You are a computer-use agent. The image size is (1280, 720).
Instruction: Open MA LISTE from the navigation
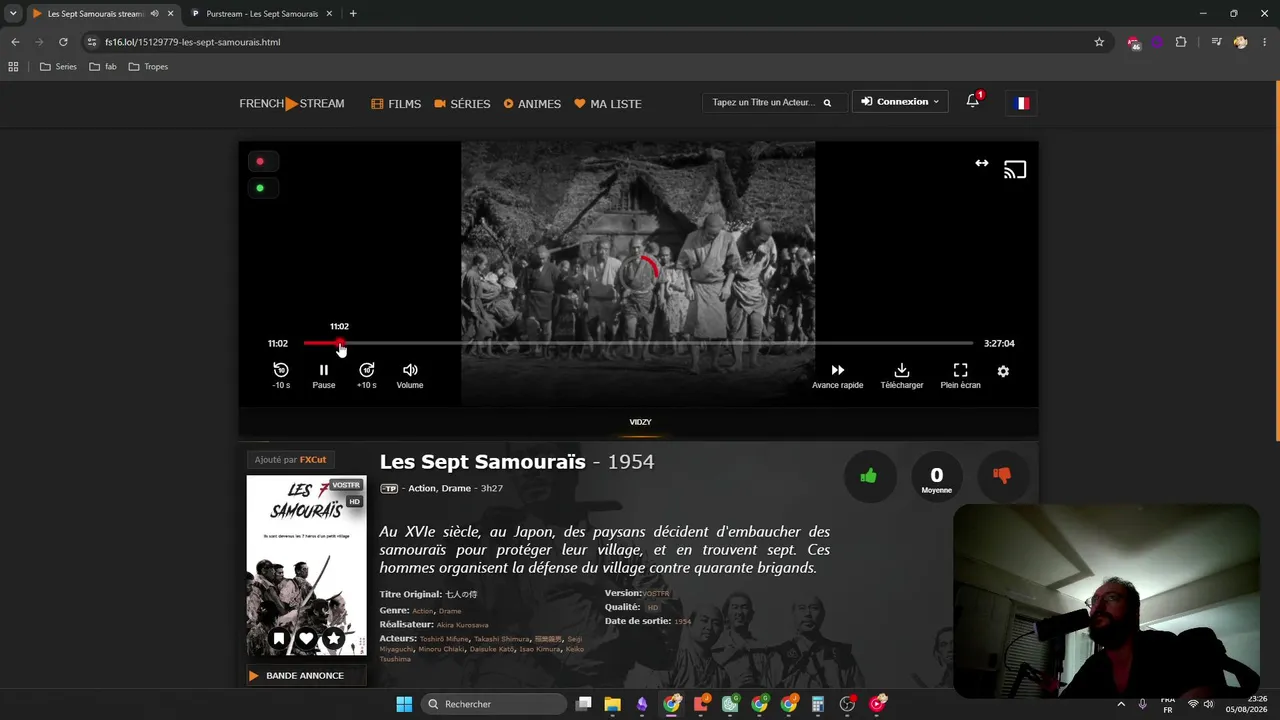(x=608, y=104)
